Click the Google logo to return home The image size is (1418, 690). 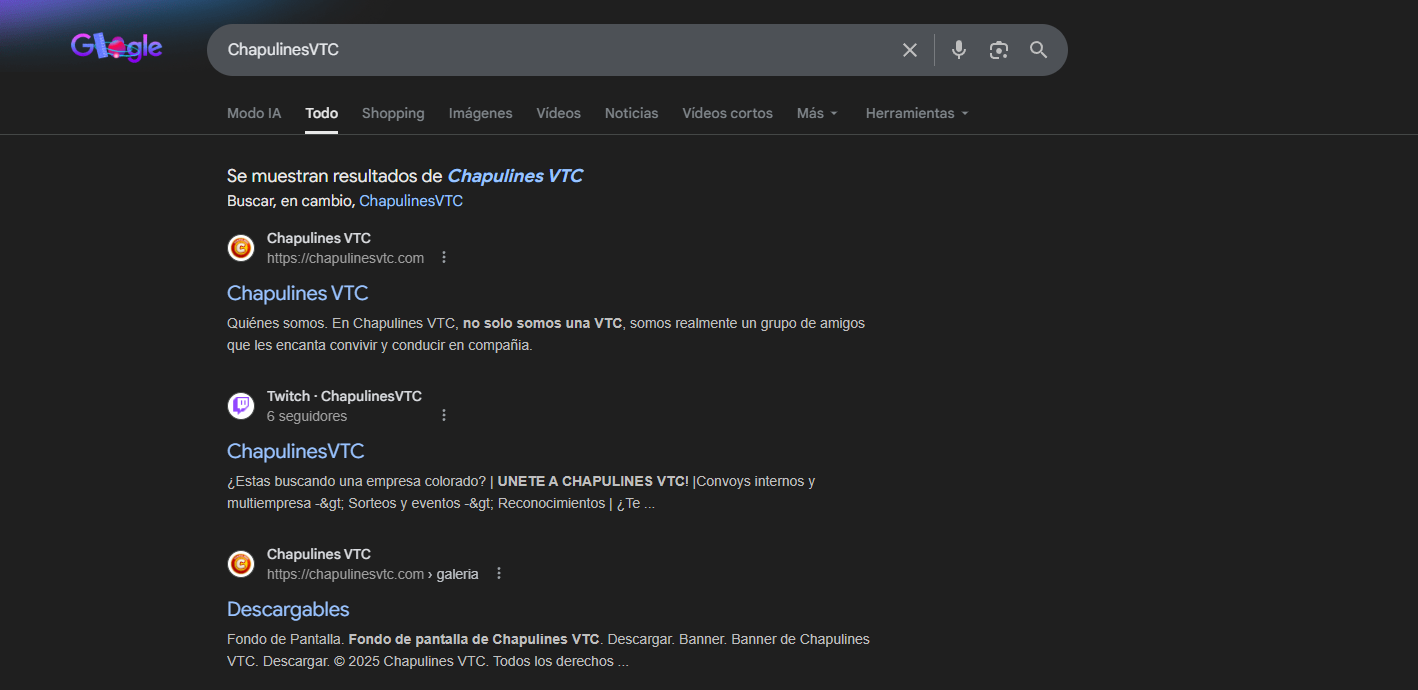[116, 46]
